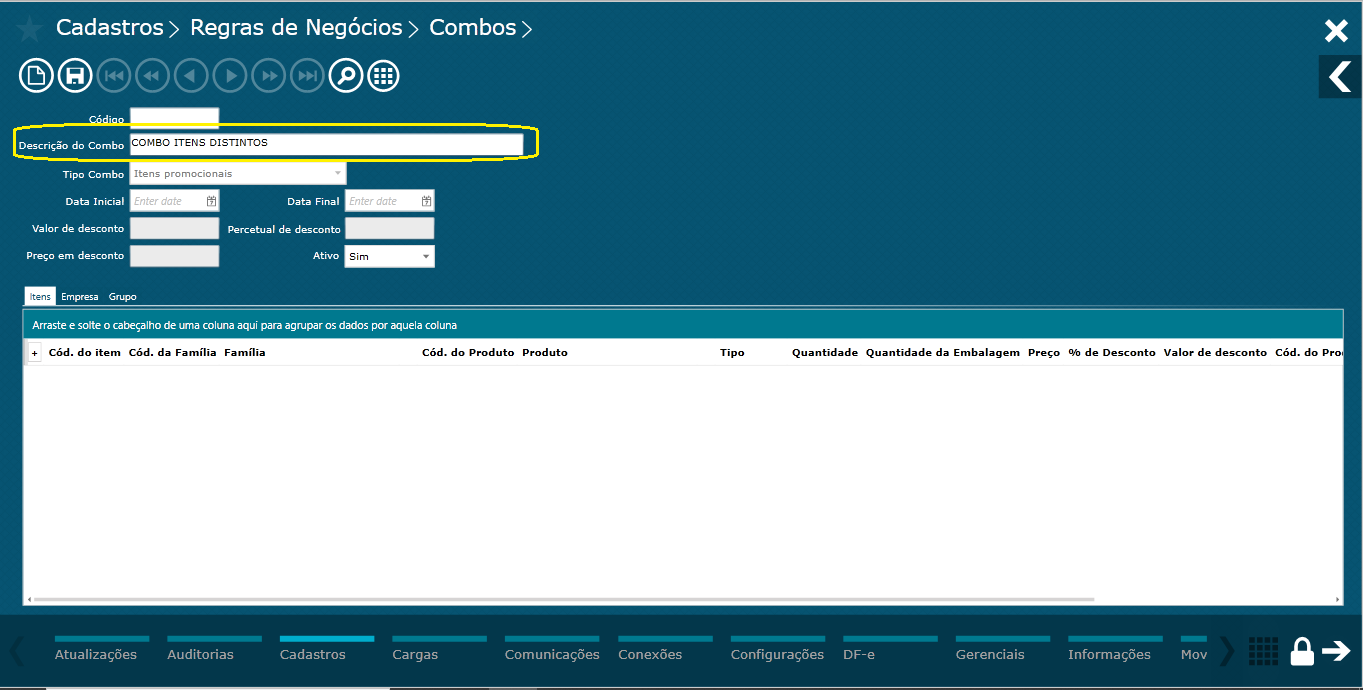Go to first record navigation icon

pos(114,75)
